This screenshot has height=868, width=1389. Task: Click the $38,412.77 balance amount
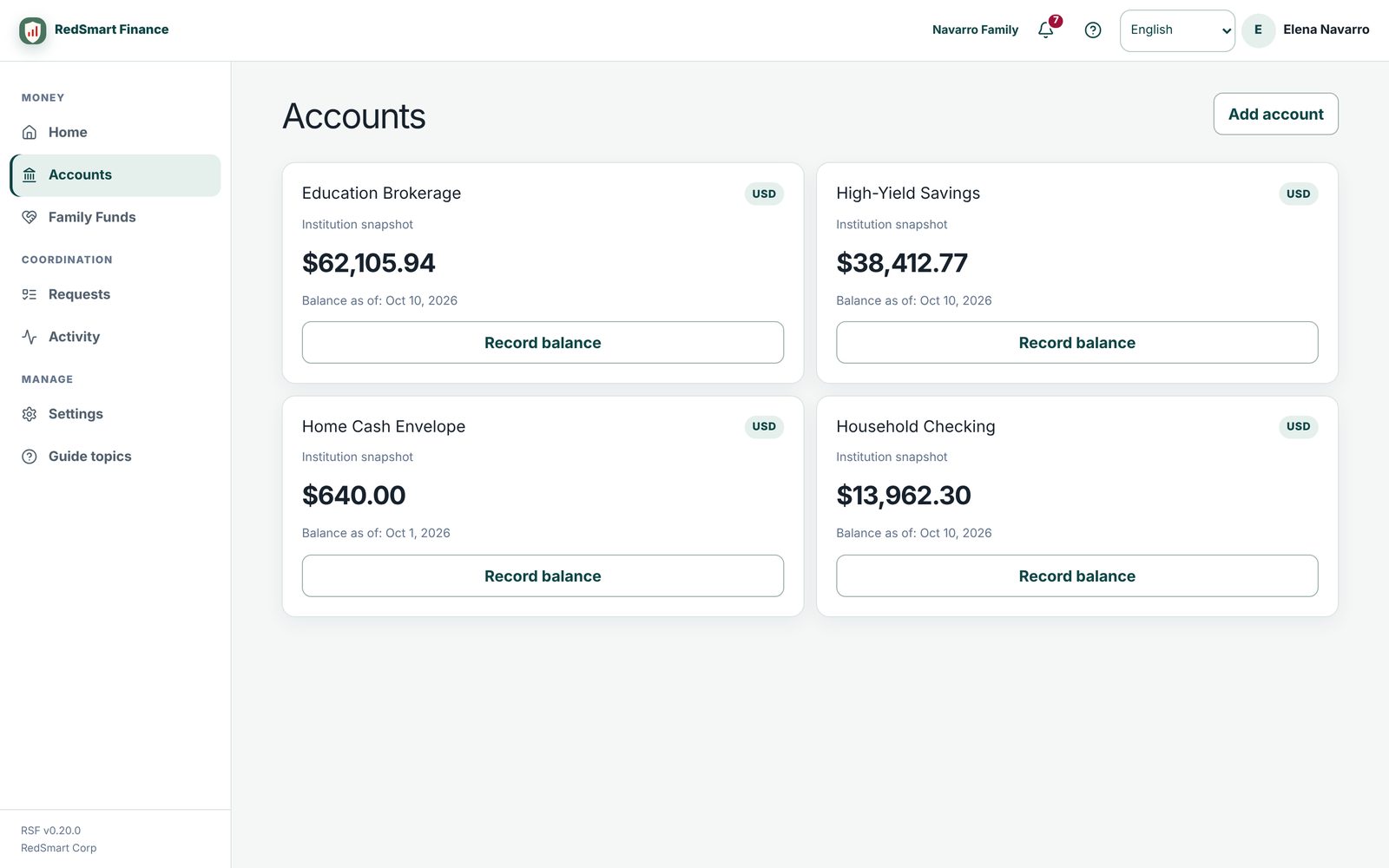tap(901, 263)
